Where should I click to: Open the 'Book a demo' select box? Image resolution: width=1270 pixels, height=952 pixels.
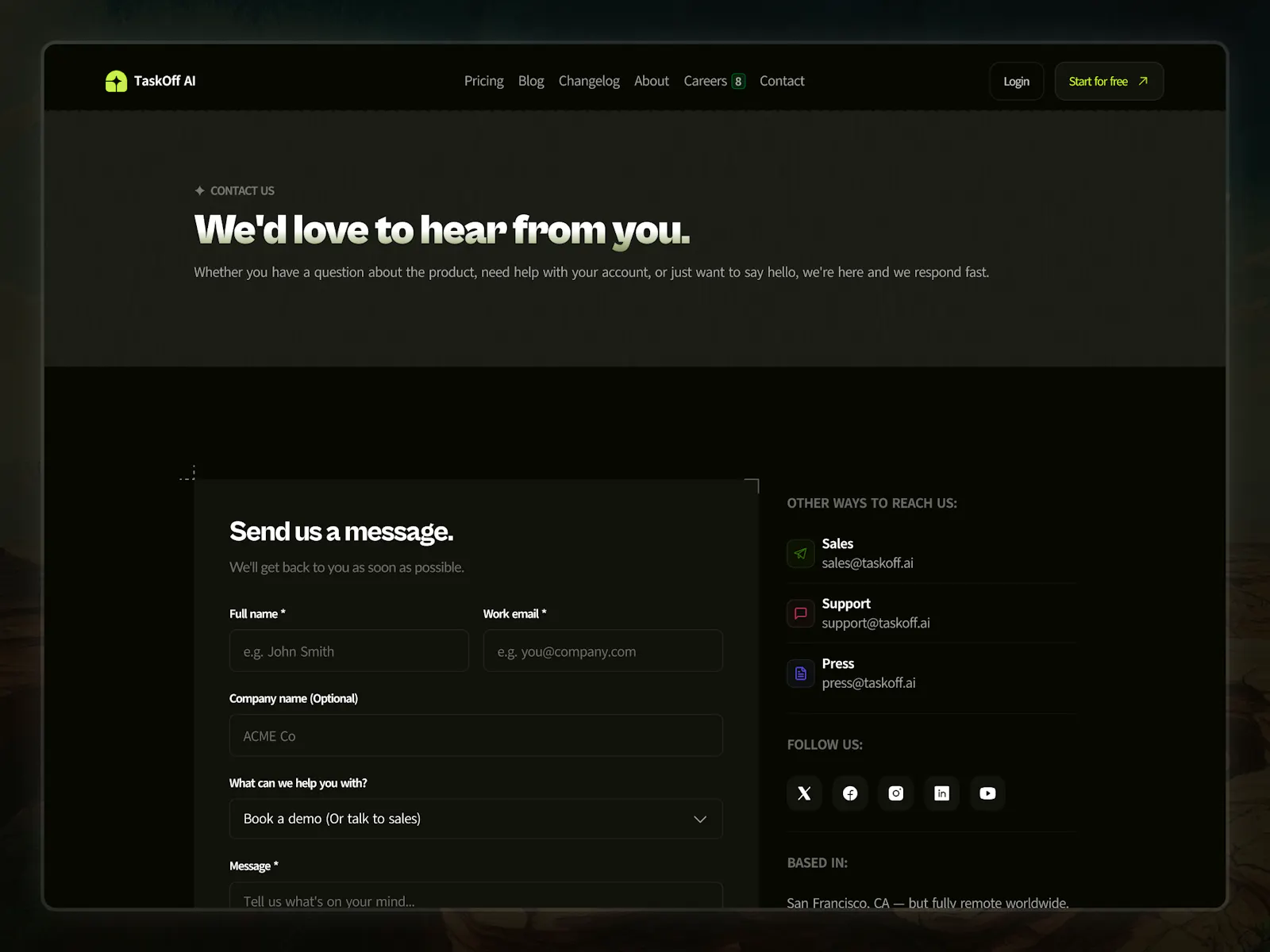point(476,819)
